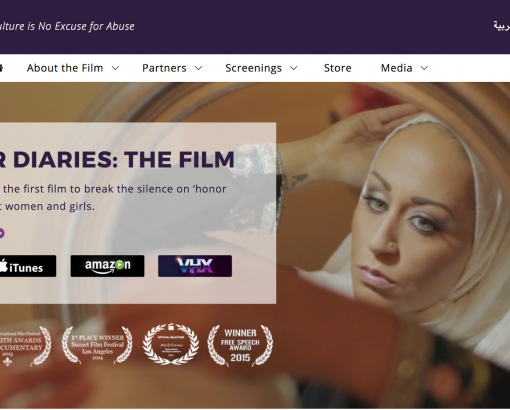Click the Culture is No Excuse tagline
This screenshot has width=510, height=410.
[x=67, y=26]
